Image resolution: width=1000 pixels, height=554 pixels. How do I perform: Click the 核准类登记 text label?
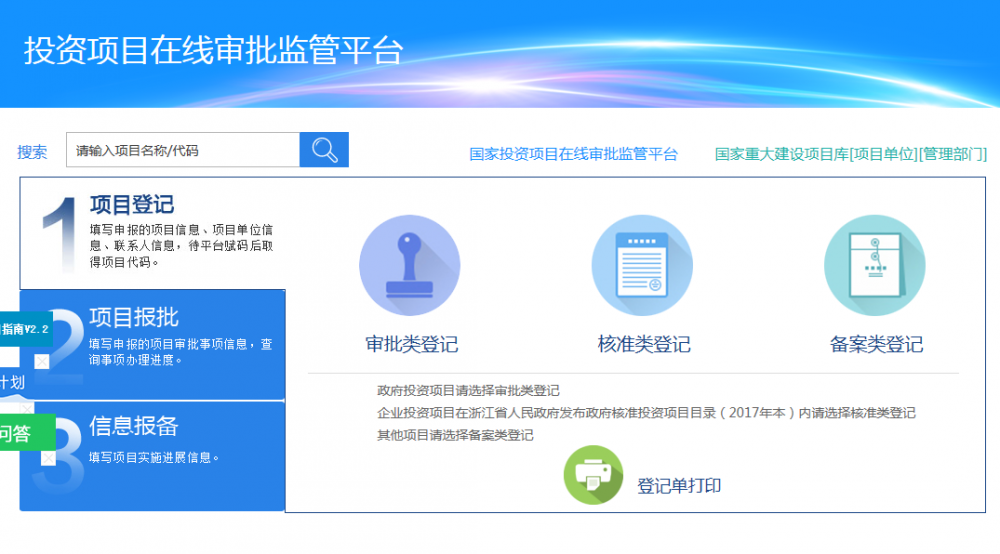[x=644, y=345]
